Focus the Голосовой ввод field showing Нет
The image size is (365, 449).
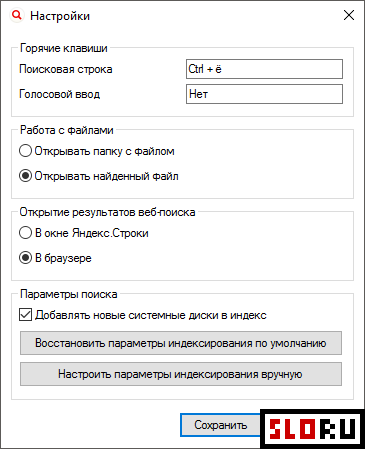click(x=264, y=94)
